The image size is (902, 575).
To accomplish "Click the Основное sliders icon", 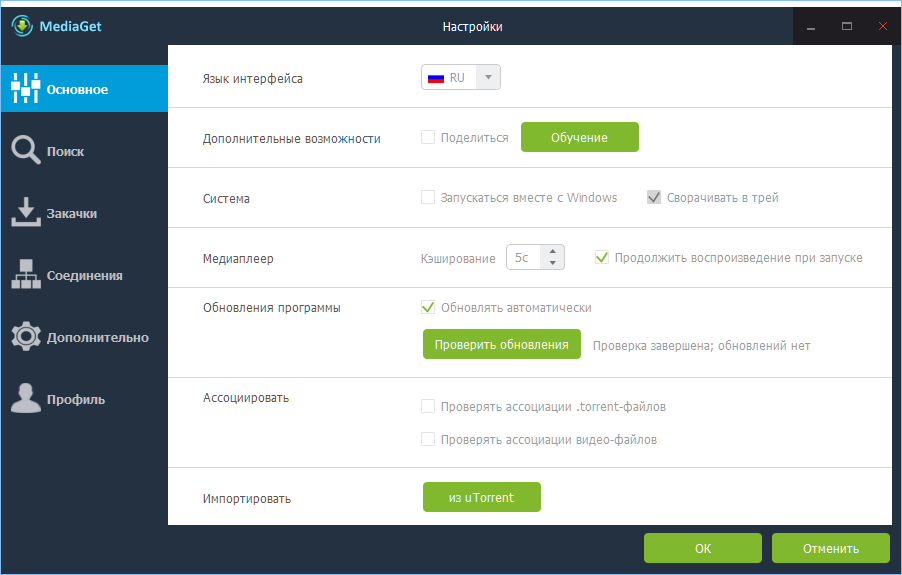I will tap(25, 89).
